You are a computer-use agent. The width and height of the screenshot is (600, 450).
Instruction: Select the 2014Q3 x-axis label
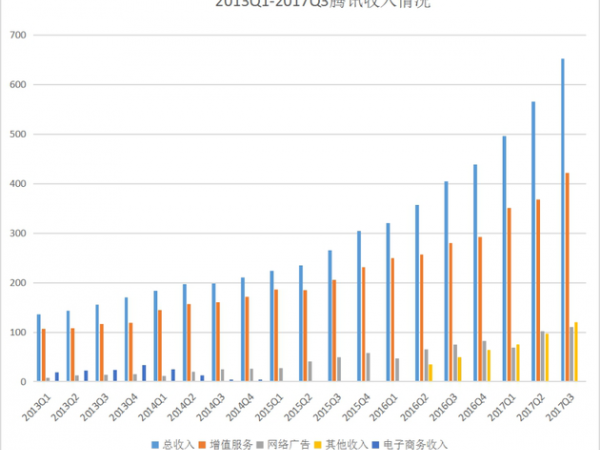212,407
